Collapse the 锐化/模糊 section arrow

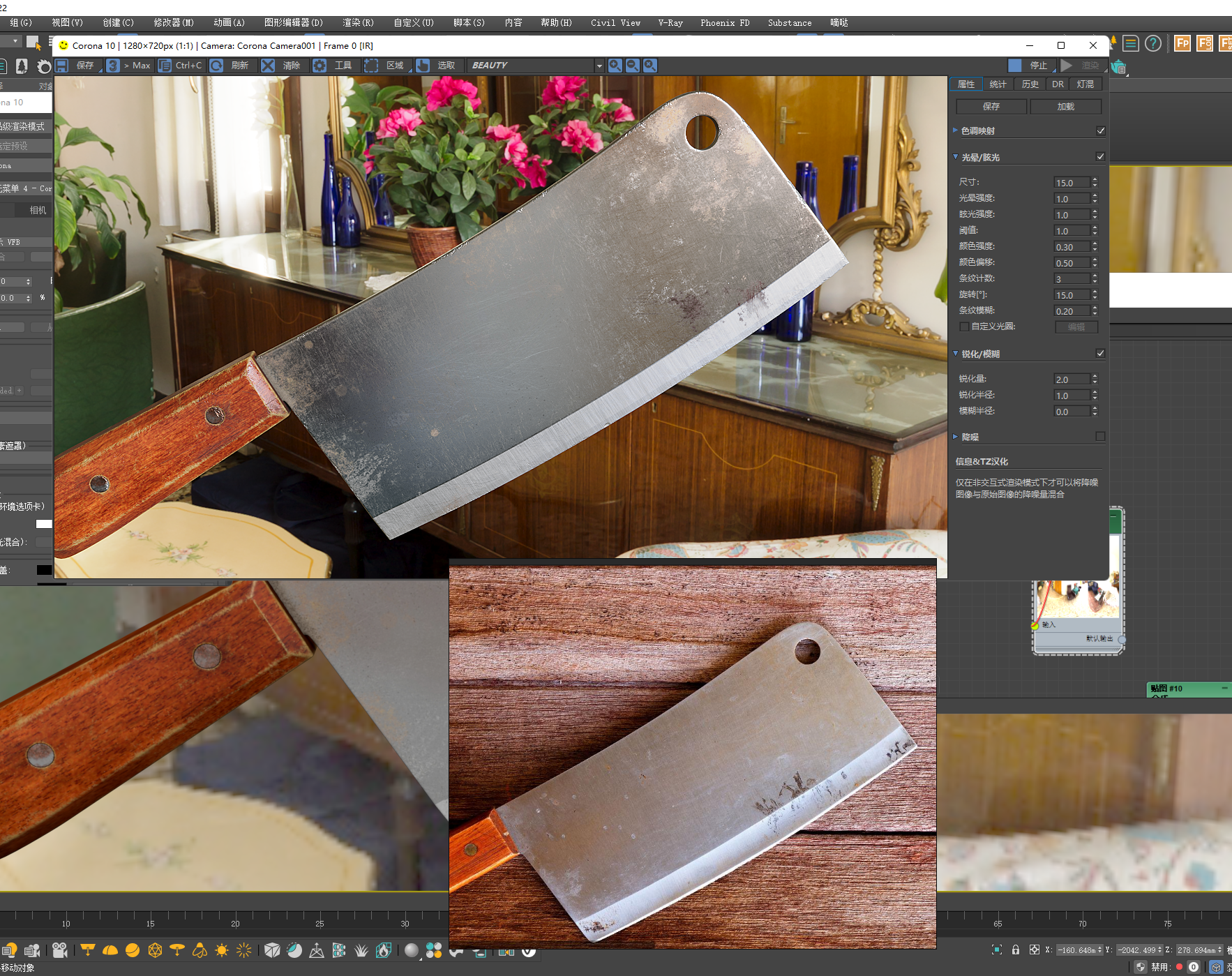point(956,354)
